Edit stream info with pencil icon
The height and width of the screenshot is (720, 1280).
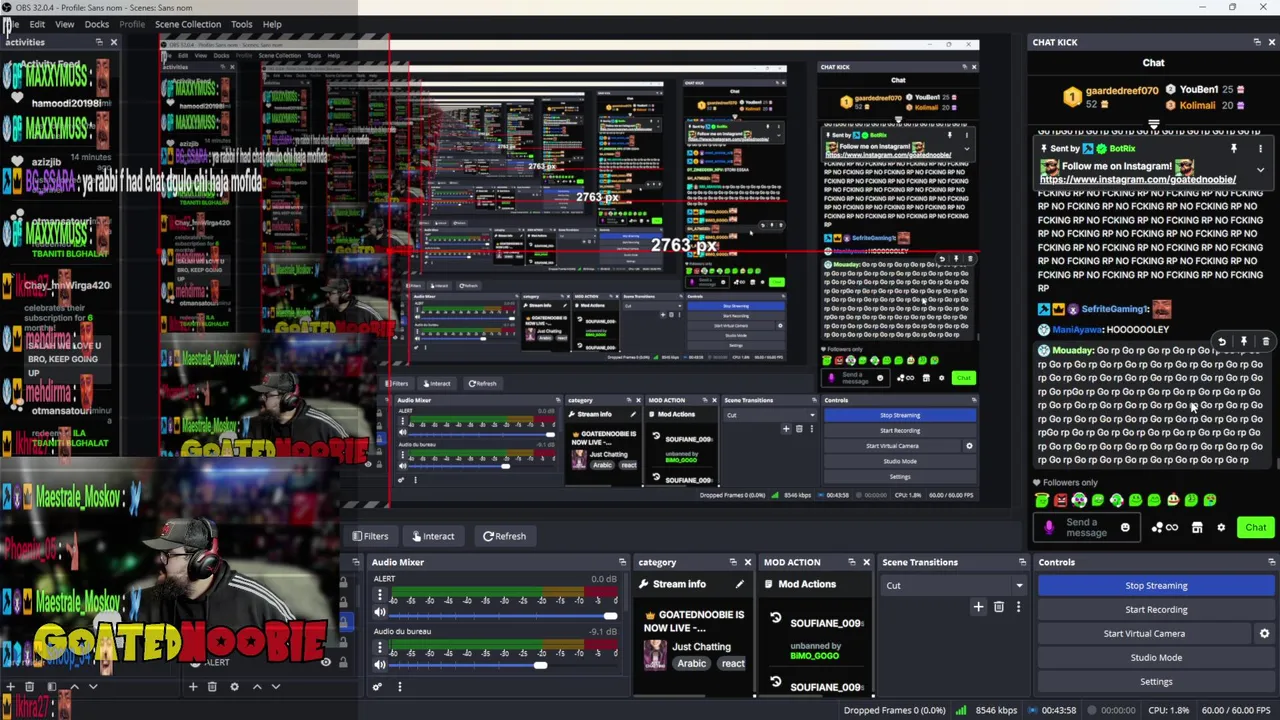pos(739,584)
